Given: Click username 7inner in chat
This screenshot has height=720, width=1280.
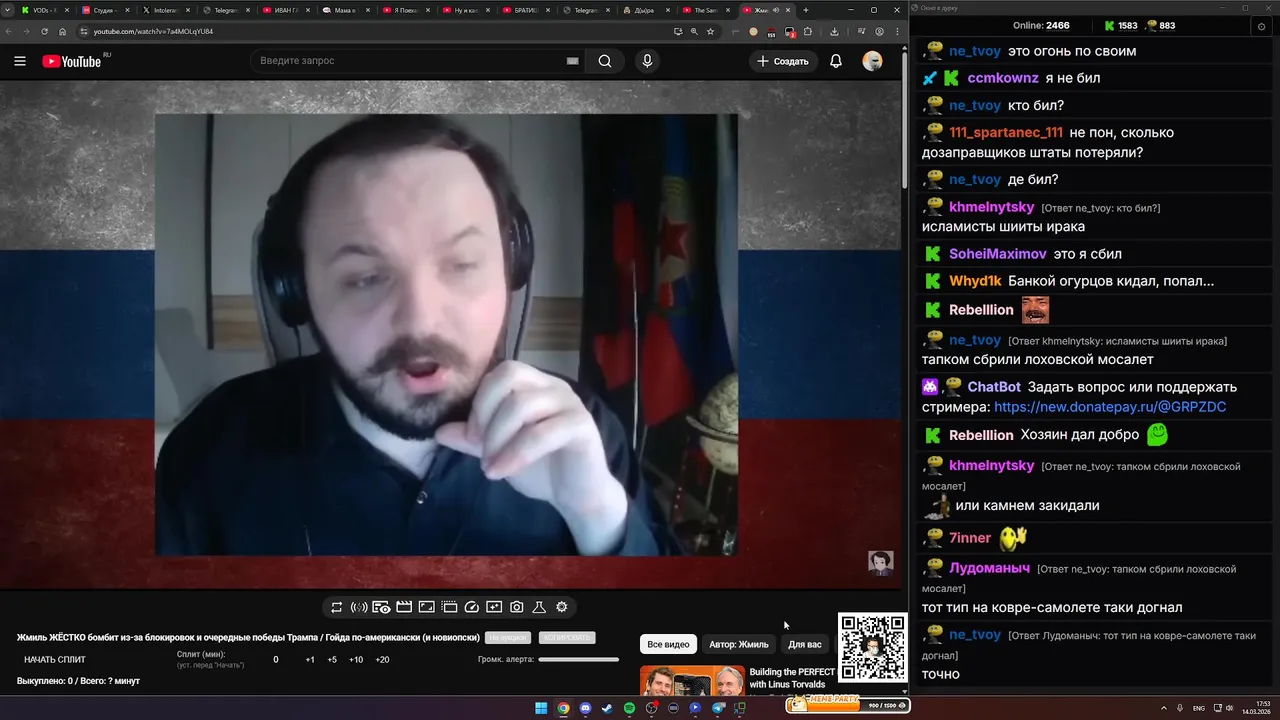Looking at the screenshot, I should click(x=970, y=538).
